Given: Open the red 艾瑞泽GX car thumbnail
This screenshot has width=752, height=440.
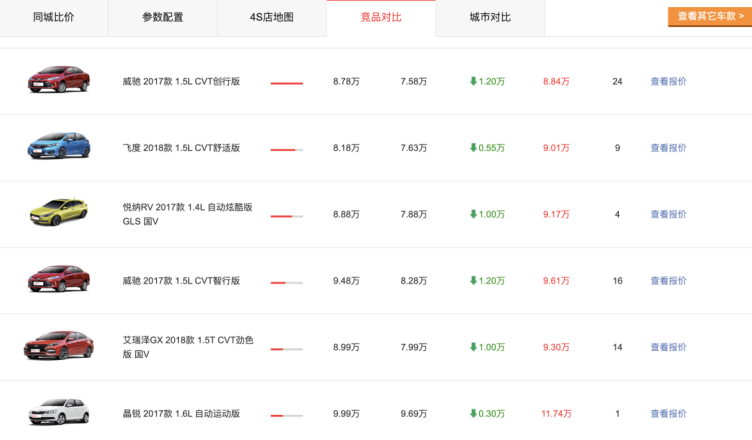Looking at the screenshot, I should [x=59, y=345].
